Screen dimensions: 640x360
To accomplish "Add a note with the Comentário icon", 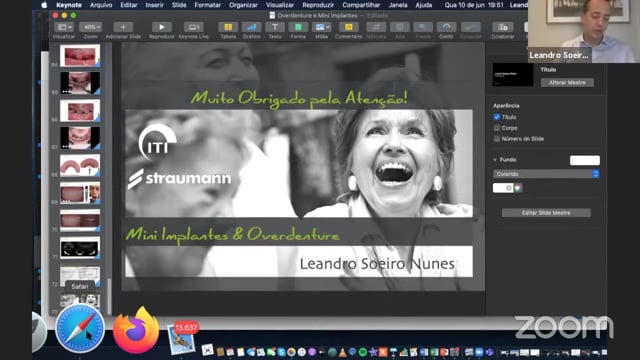I will pyautogui.click(x=349, y=27).
